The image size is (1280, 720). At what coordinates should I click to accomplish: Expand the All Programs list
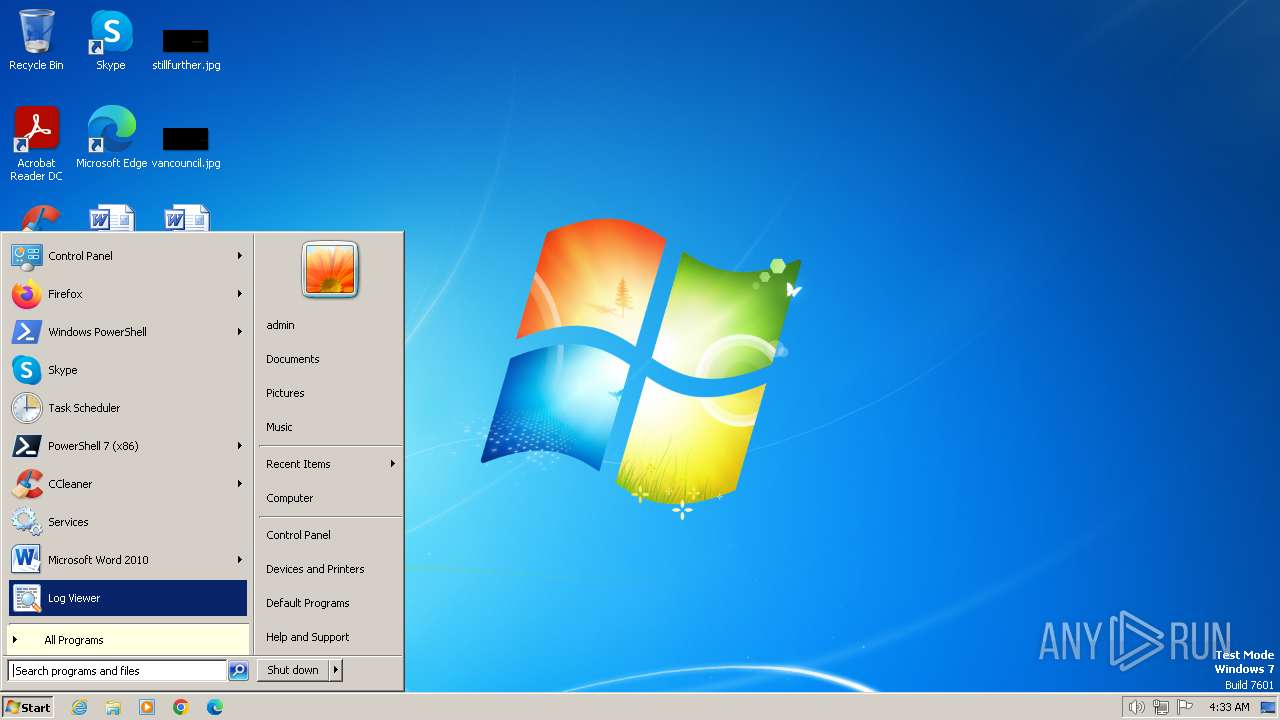coord(128,640)
